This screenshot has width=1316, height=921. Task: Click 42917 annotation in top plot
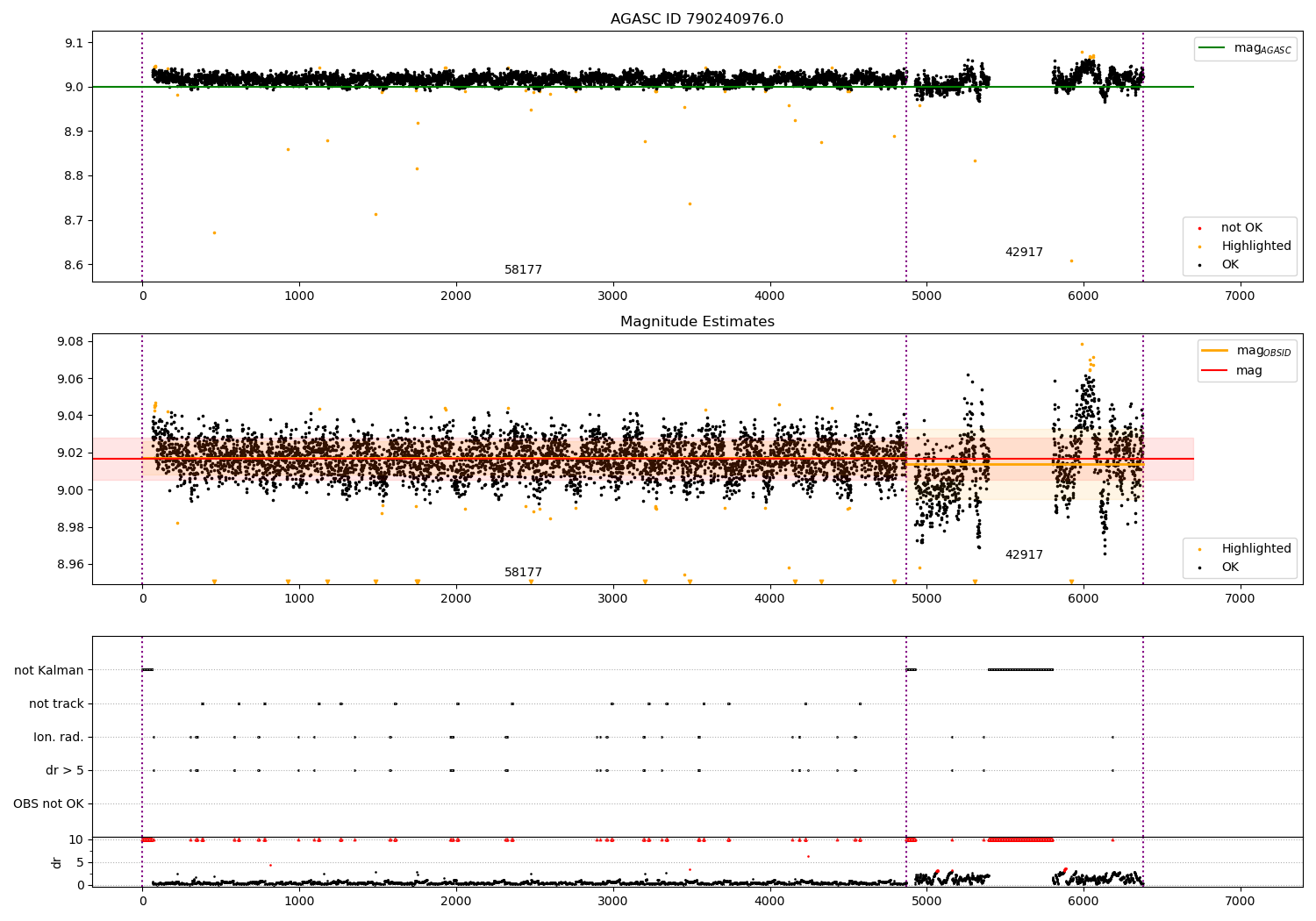click(x=1024, y=253)
